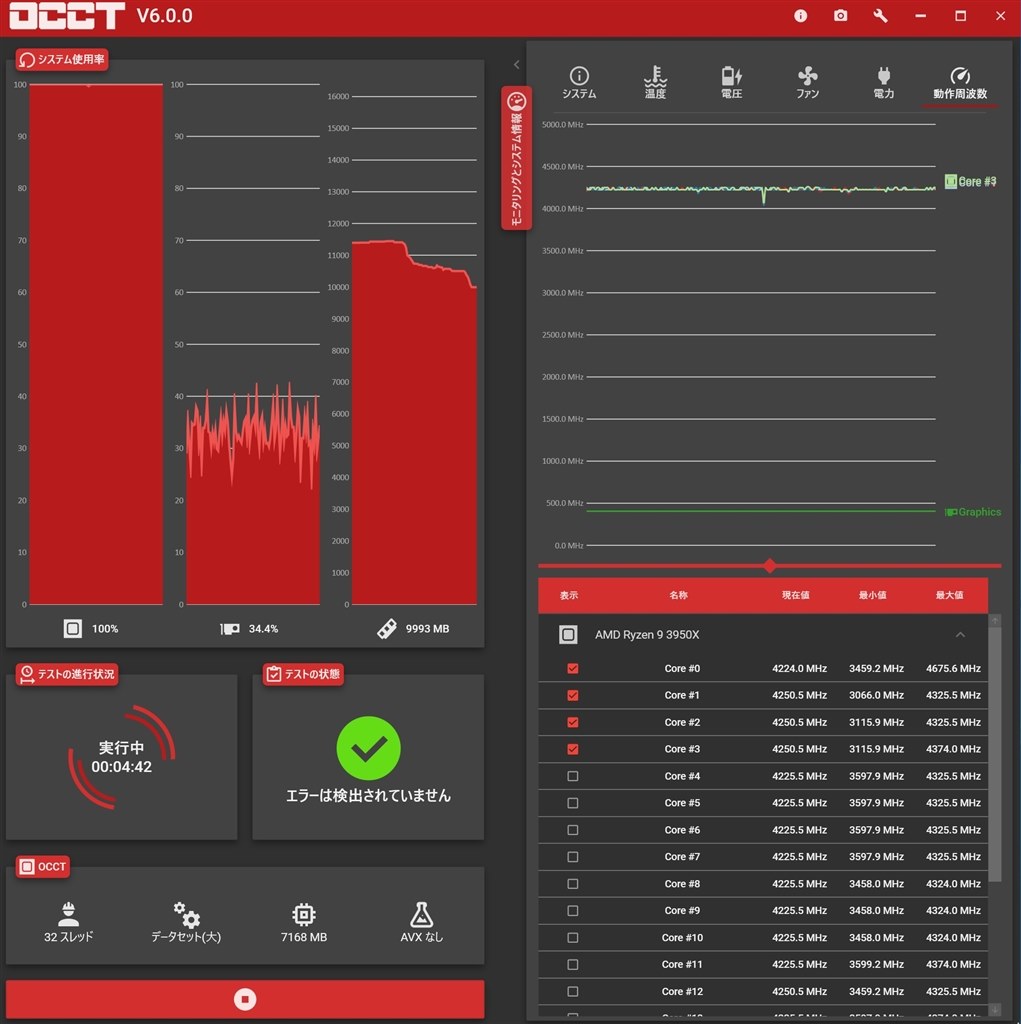The width and height of the screenshot is (1021, 1024).
Task: Switch to the 電力 power tab
Action: tap(883, 82)
